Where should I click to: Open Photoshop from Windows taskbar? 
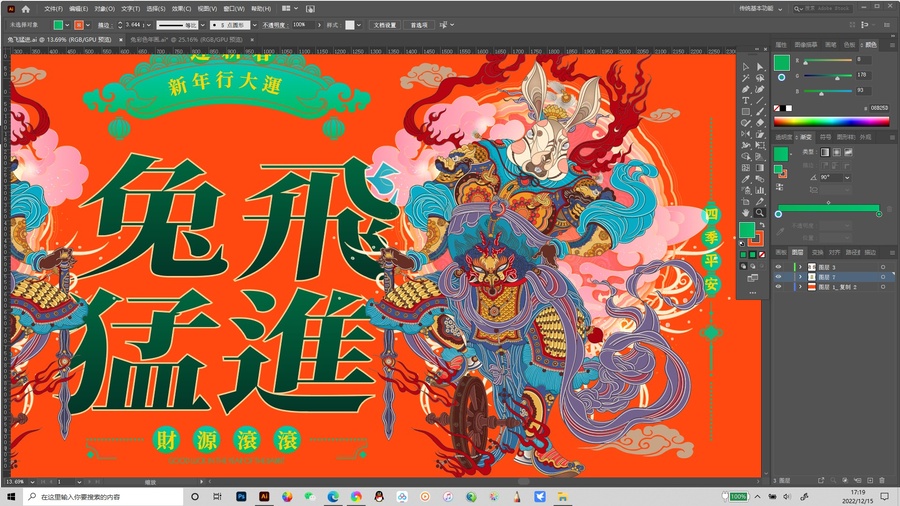(241, 496)
